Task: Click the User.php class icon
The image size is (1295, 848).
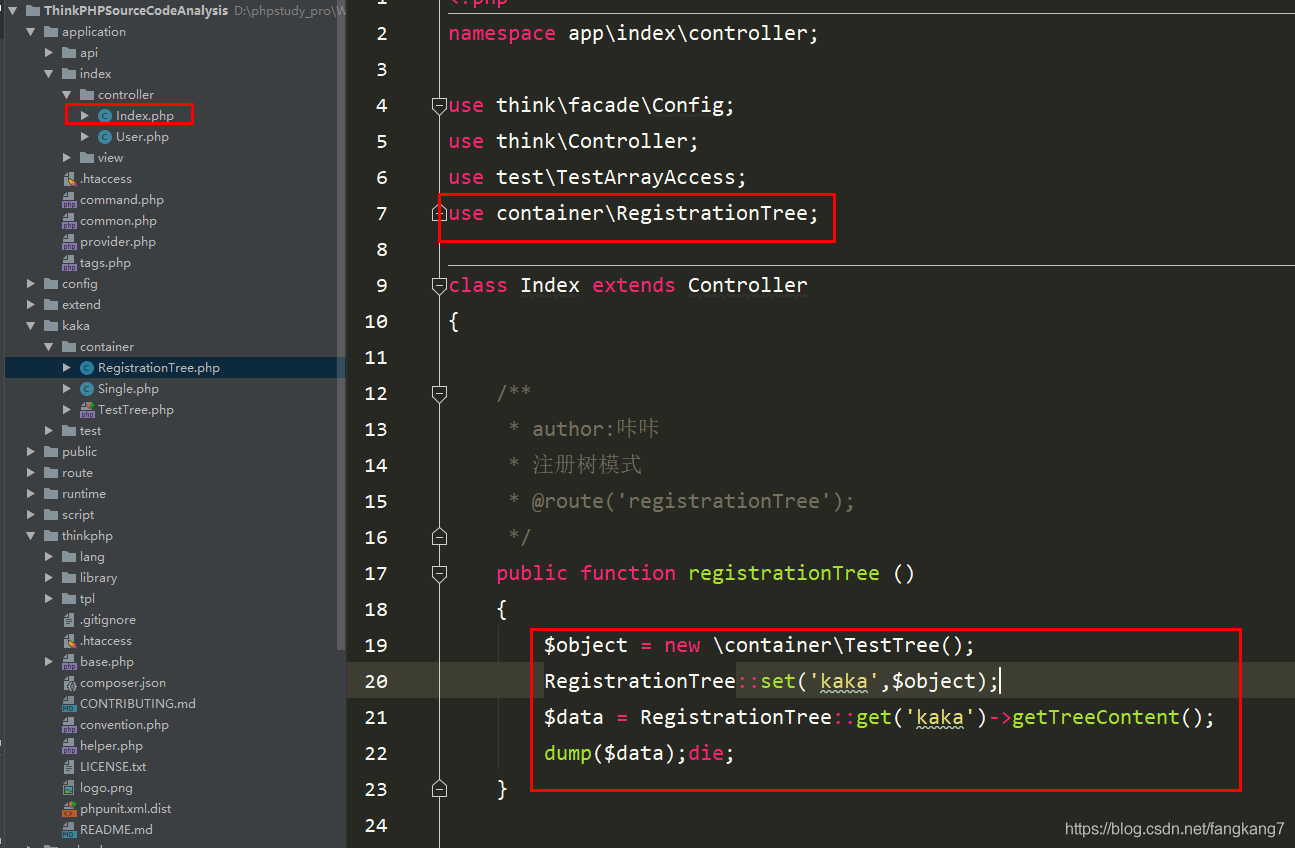Action: (105, 137)
